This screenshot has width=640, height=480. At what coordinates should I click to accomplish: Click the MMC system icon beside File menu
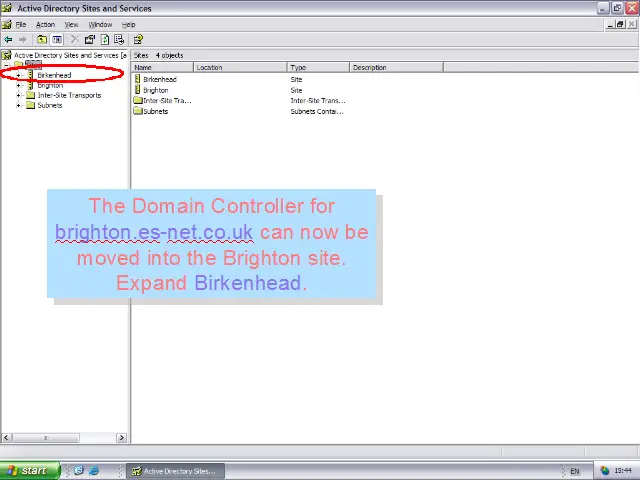pos(7,24)
